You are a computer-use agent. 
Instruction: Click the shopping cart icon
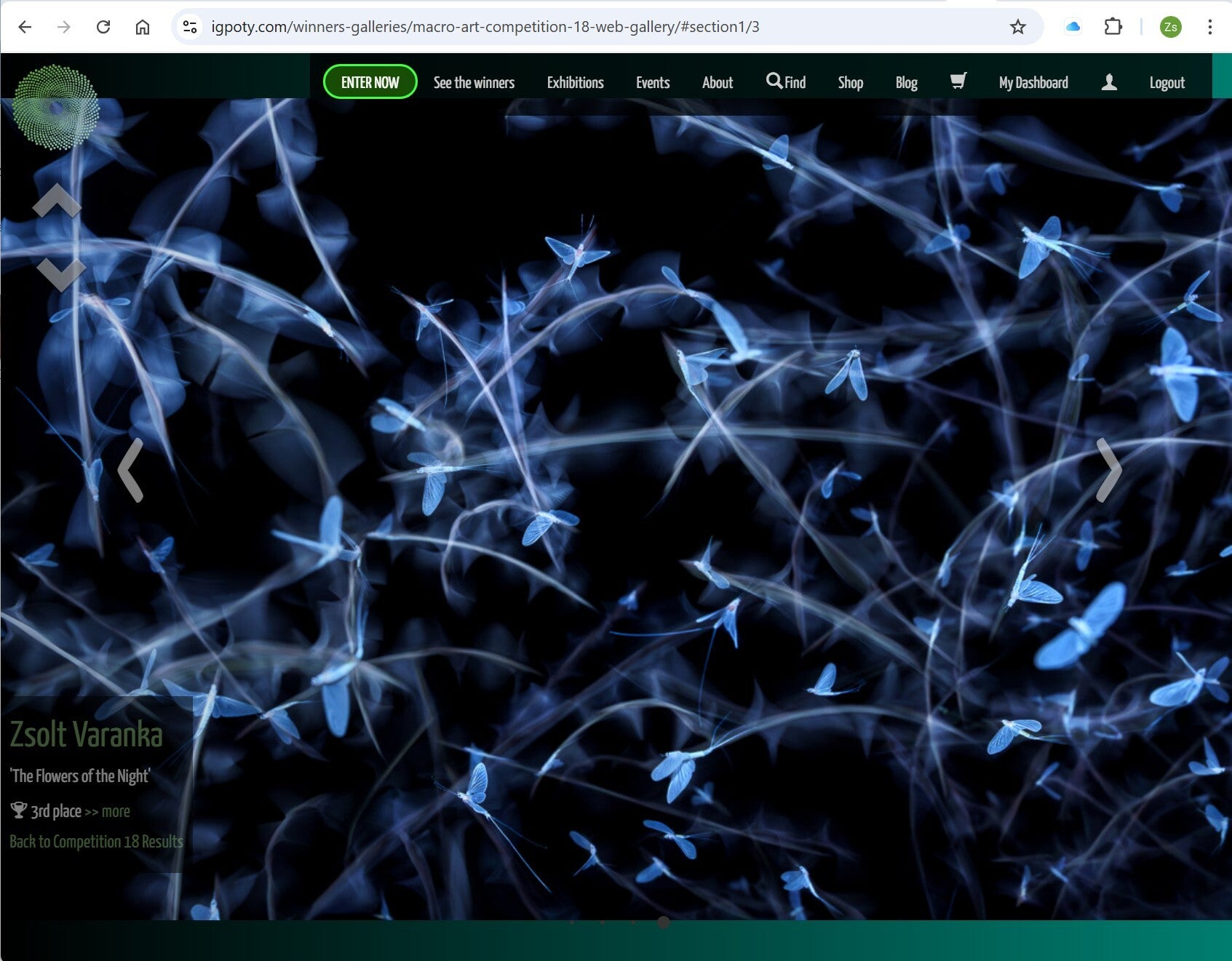click(x=958, y=81)
